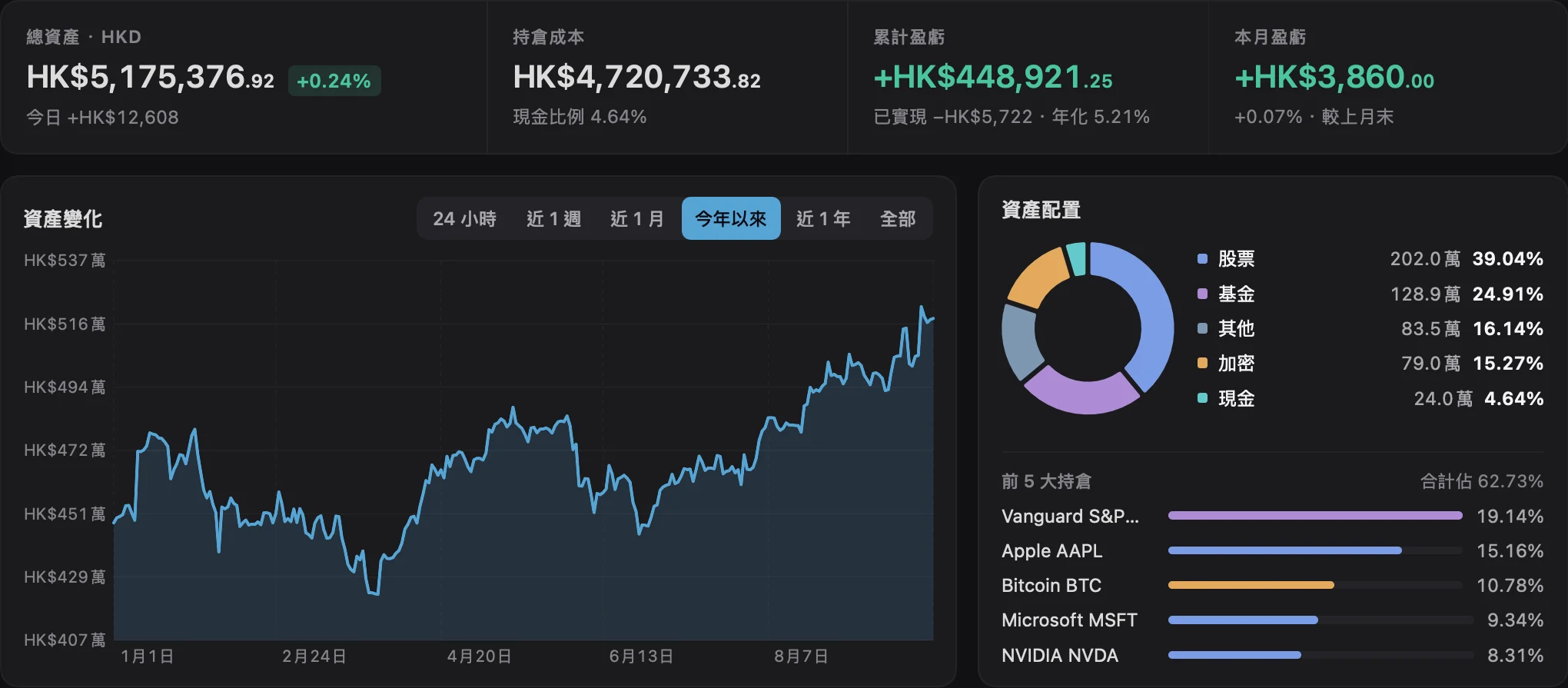The image size is (1568, 688).
Task: Click the 基金 allocation label
Action: pos(1236,294)
